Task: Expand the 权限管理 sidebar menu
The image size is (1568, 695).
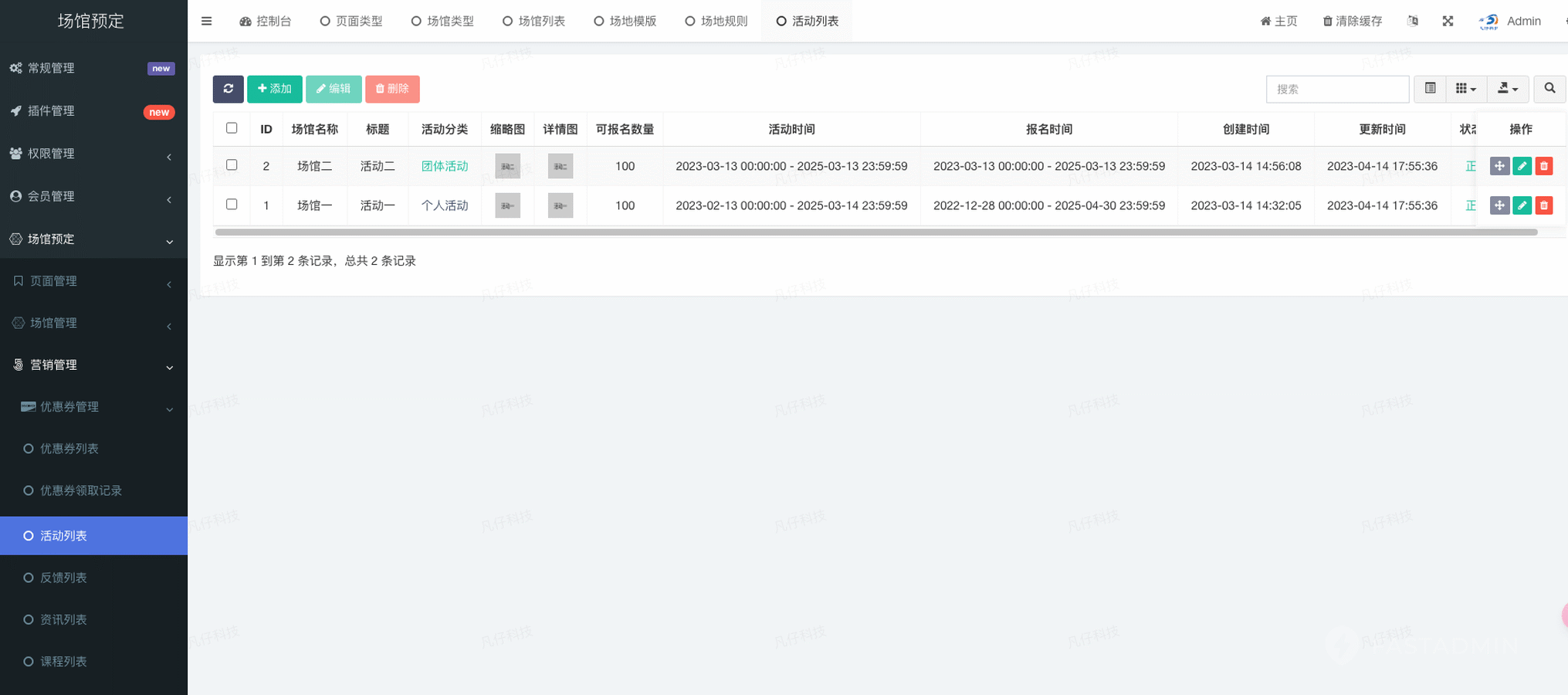Action: coord(93,154)
